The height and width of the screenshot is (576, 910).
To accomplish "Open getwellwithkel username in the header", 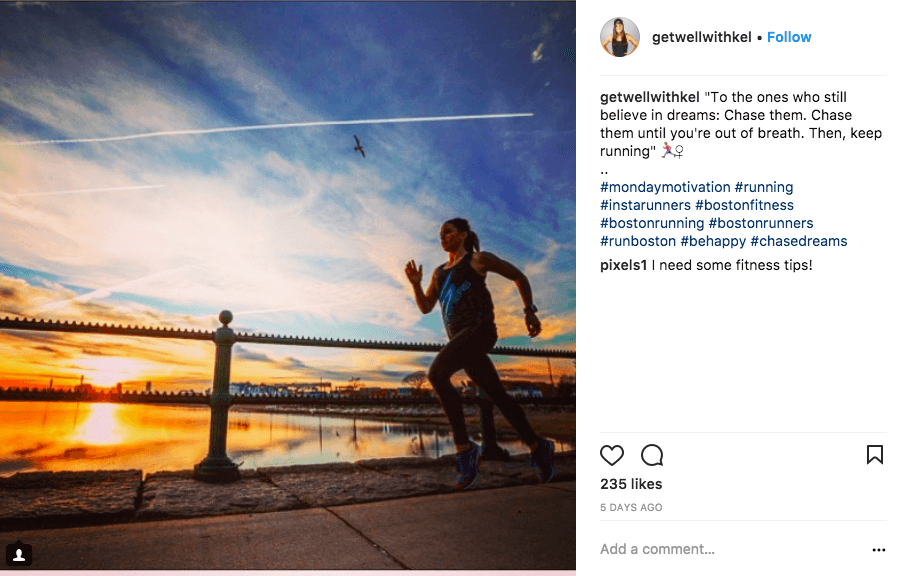I will [702, 37].
